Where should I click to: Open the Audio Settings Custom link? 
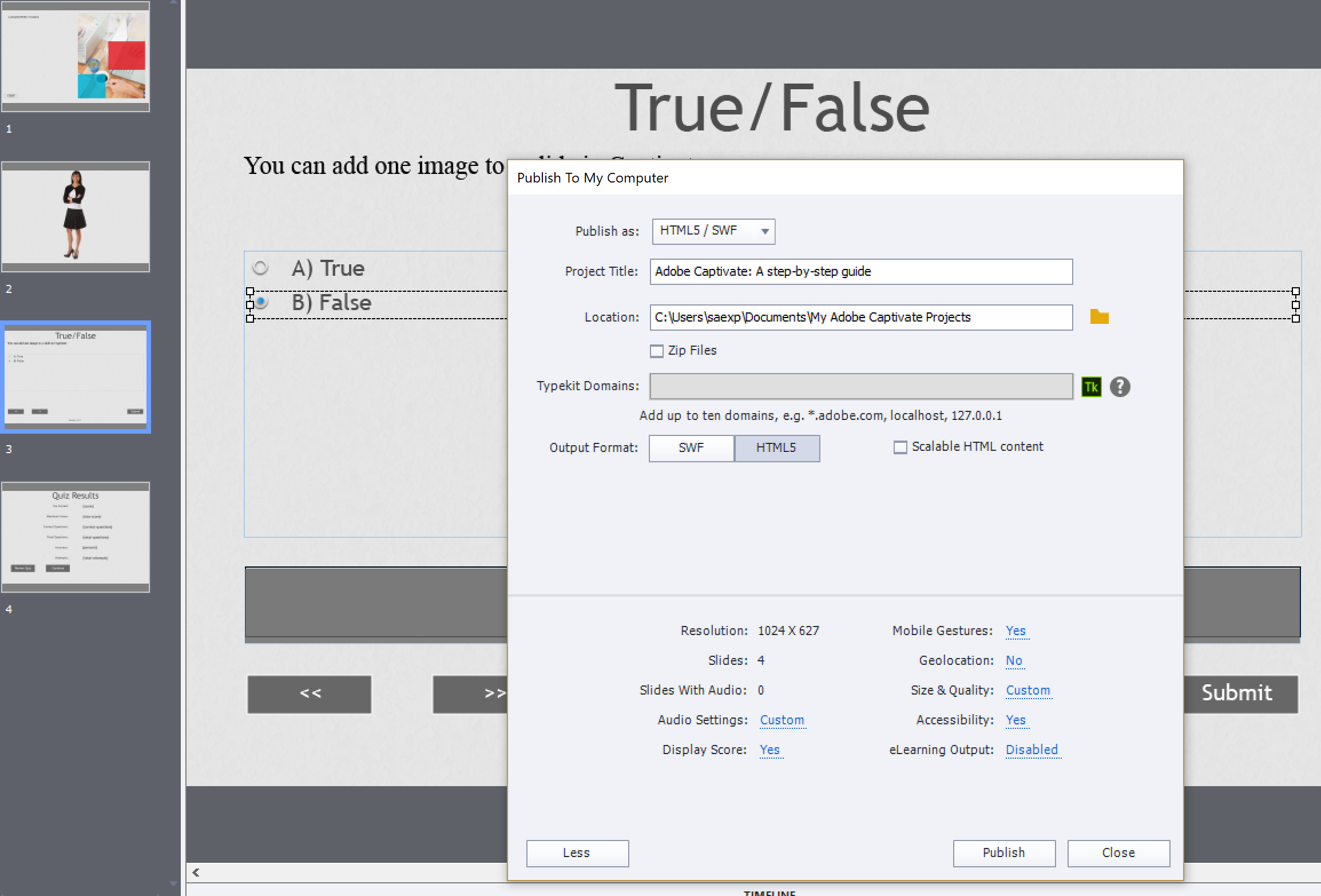point(782,720)
